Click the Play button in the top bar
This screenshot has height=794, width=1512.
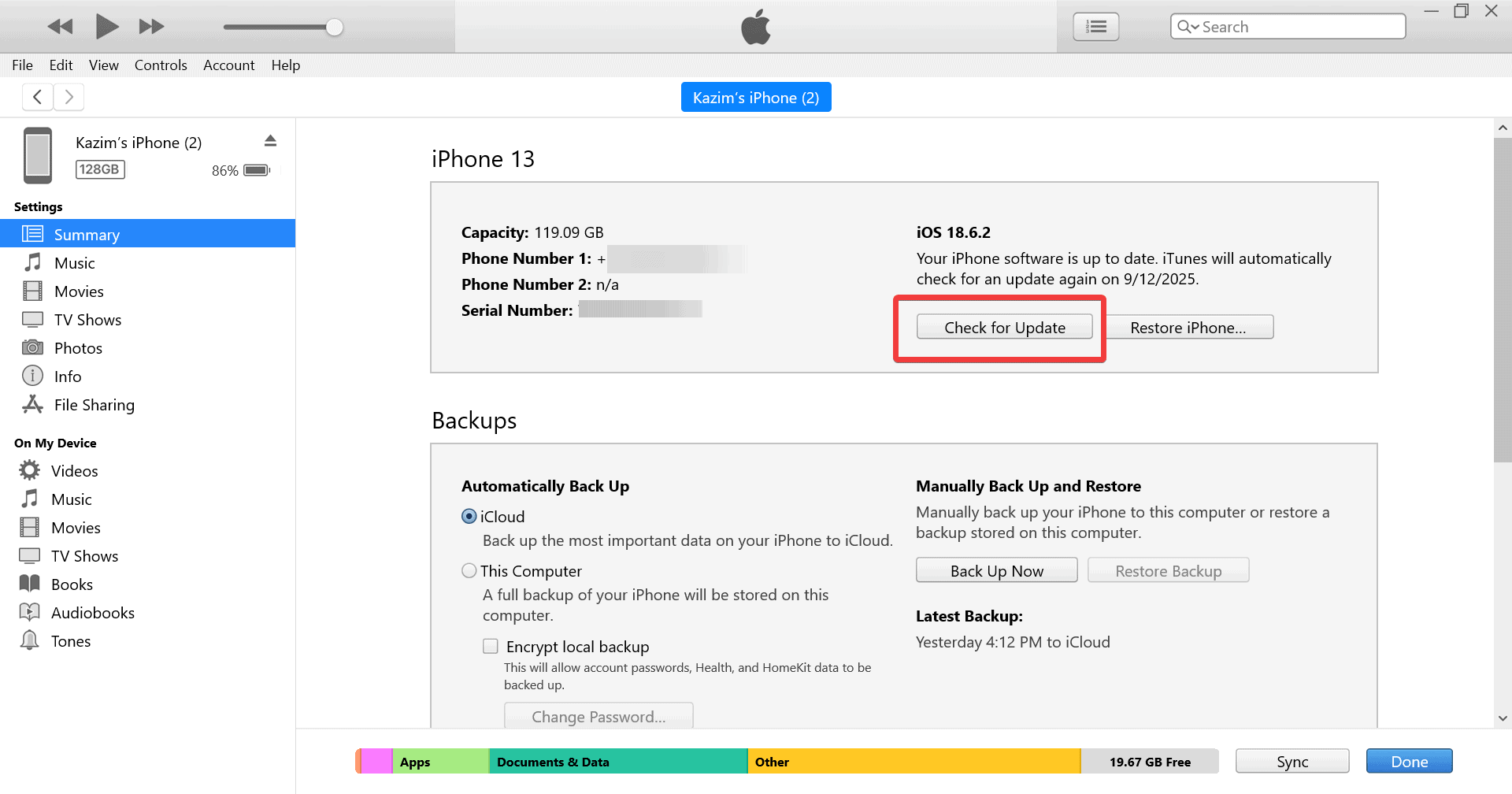[x=106, y=27]
